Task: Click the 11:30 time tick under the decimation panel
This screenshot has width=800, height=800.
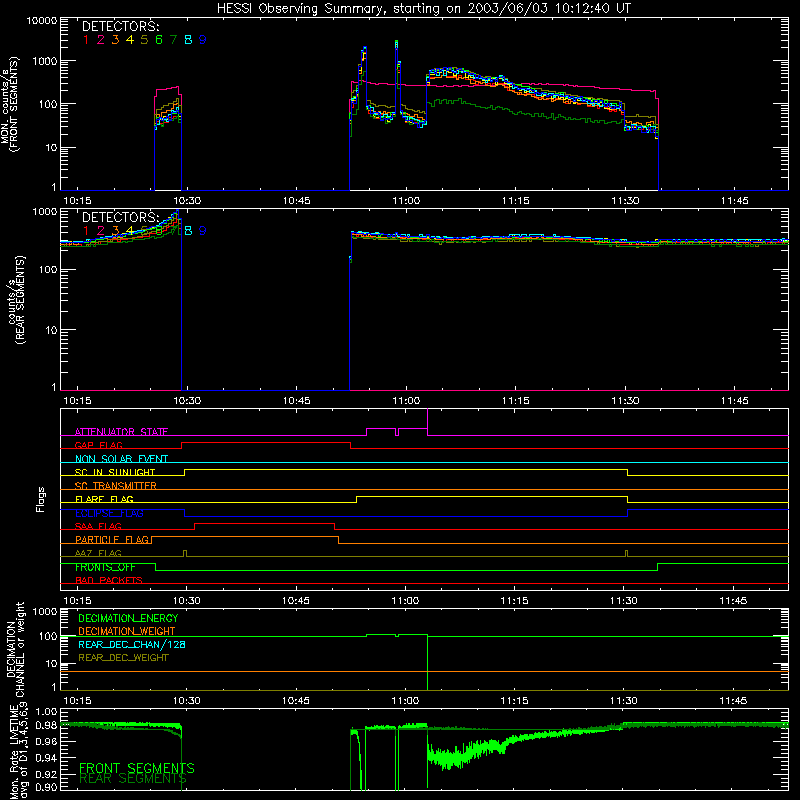Action: [x=623, y=701]
